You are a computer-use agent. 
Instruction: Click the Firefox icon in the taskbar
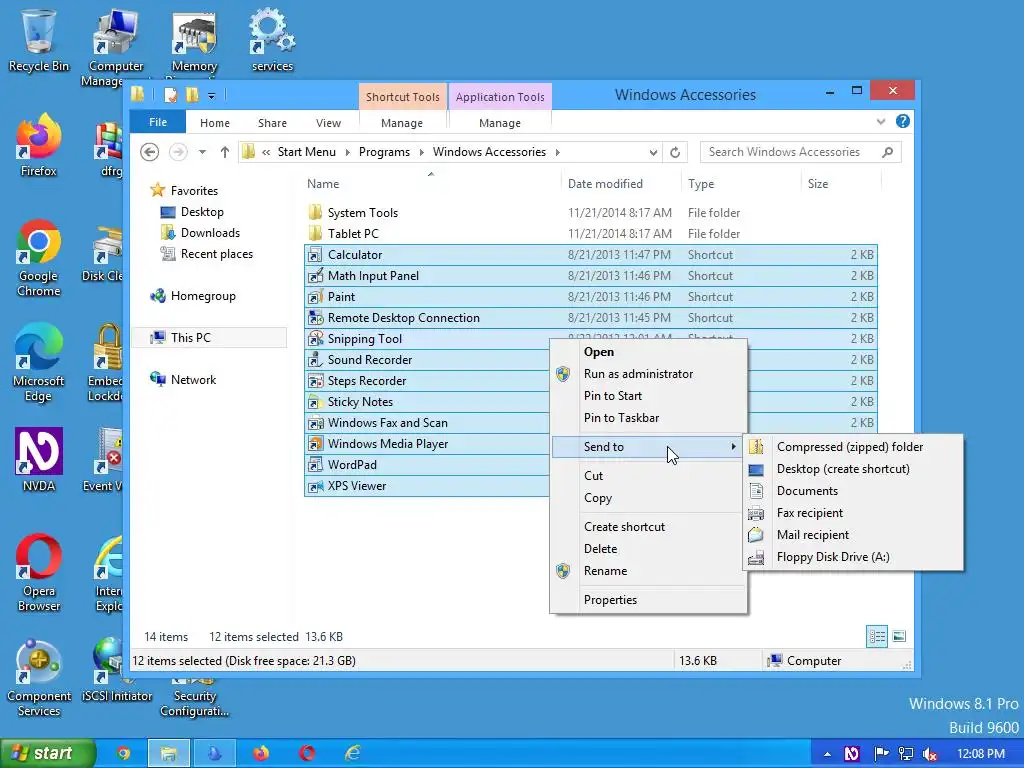261,754
